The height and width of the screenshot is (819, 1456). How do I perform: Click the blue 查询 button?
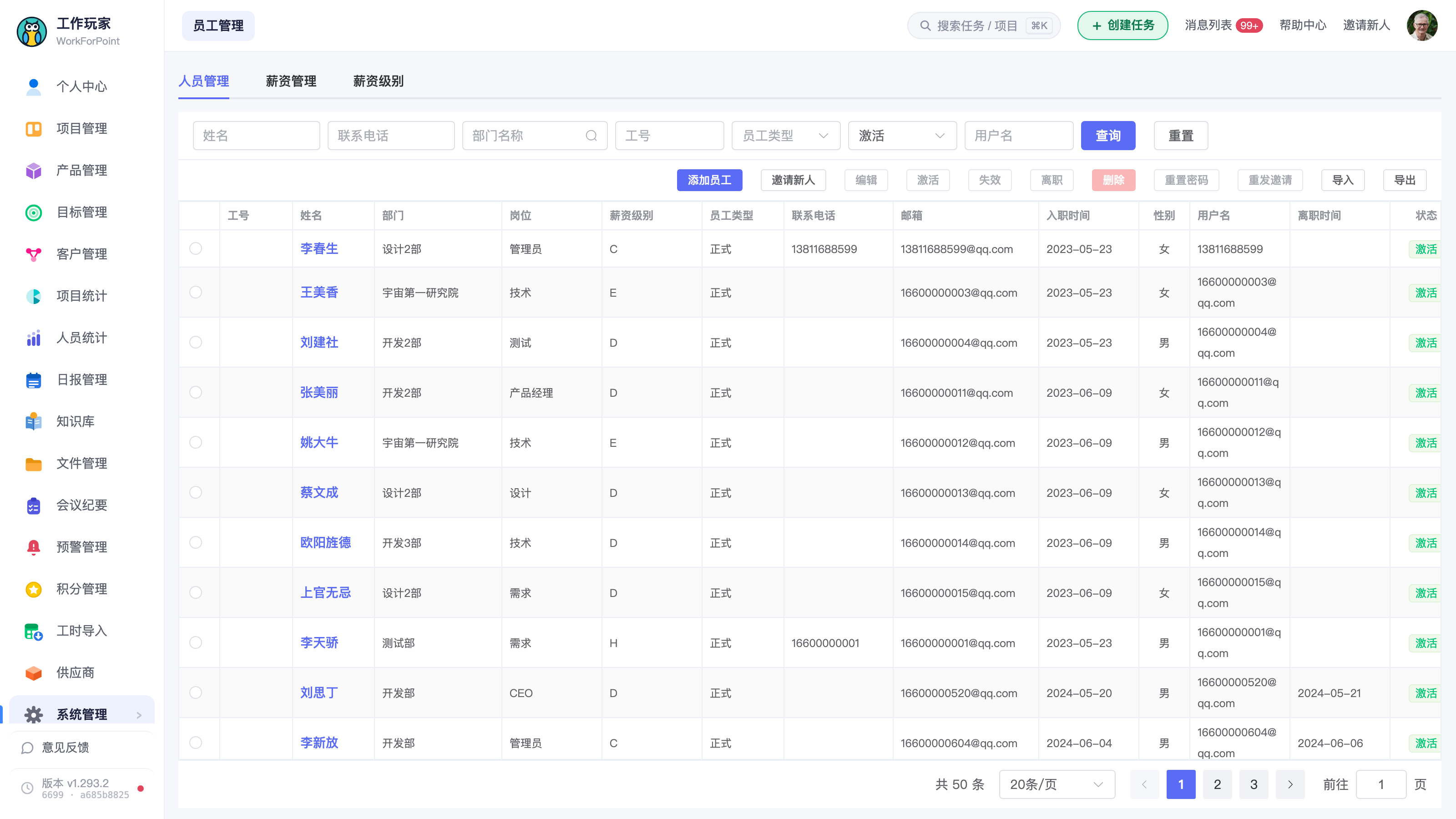pyautogui.click(x=1108, y=136)
